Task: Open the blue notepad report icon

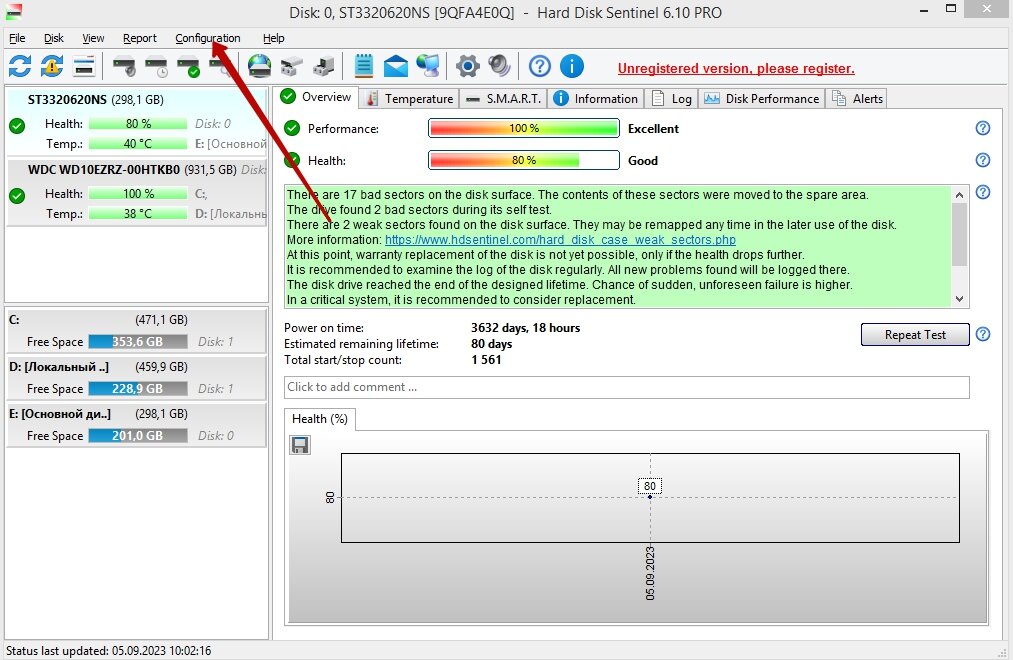Action: coord(364,66)
